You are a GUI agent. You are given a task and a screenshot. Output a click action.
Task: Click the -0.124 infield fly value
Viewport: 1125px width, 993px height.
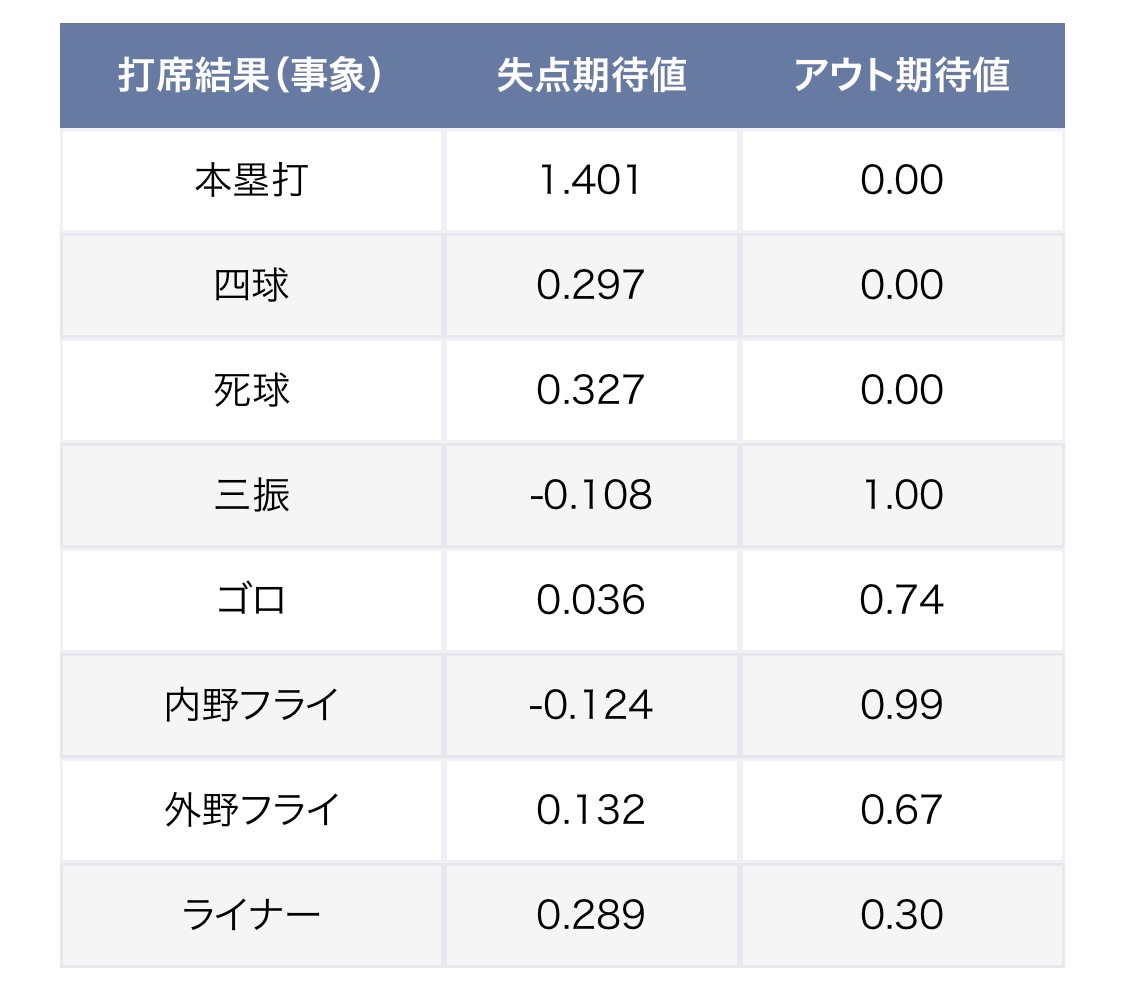[591, 706]
